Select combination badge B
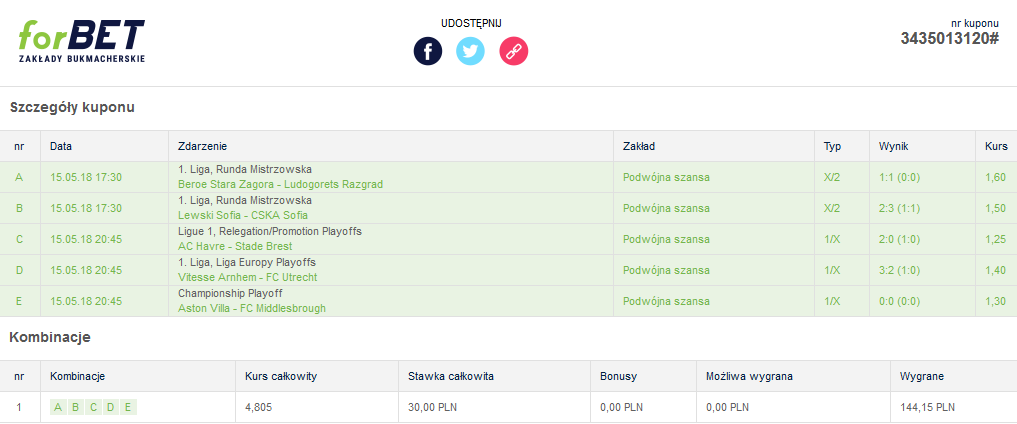 click(76, 407)
